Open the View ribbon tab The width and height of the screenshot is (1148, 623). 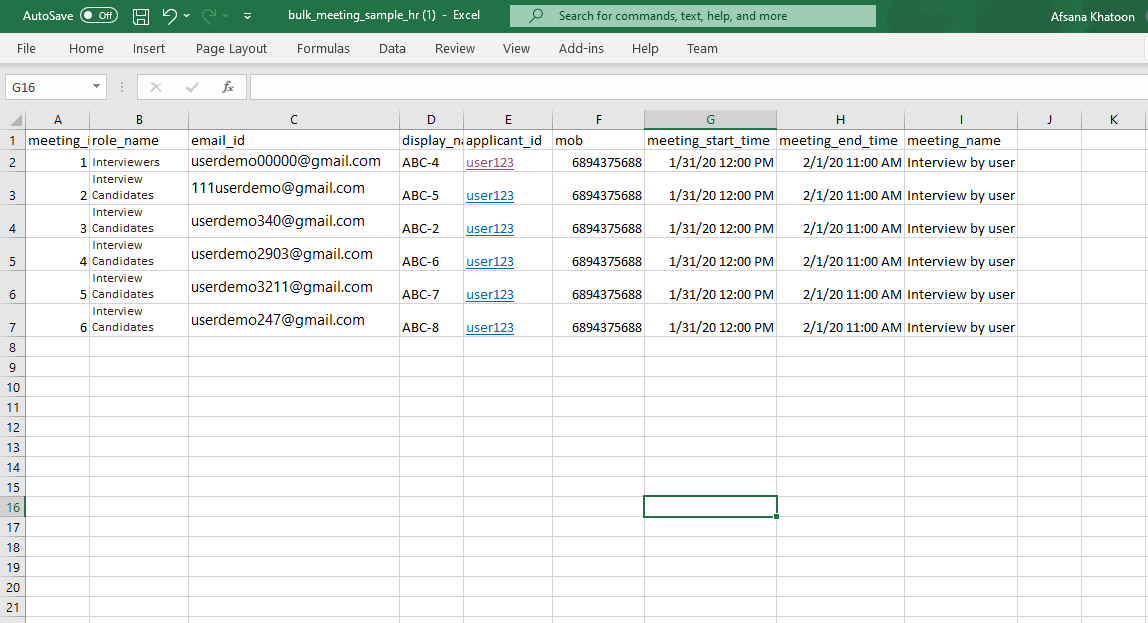[x=516, y=48]
